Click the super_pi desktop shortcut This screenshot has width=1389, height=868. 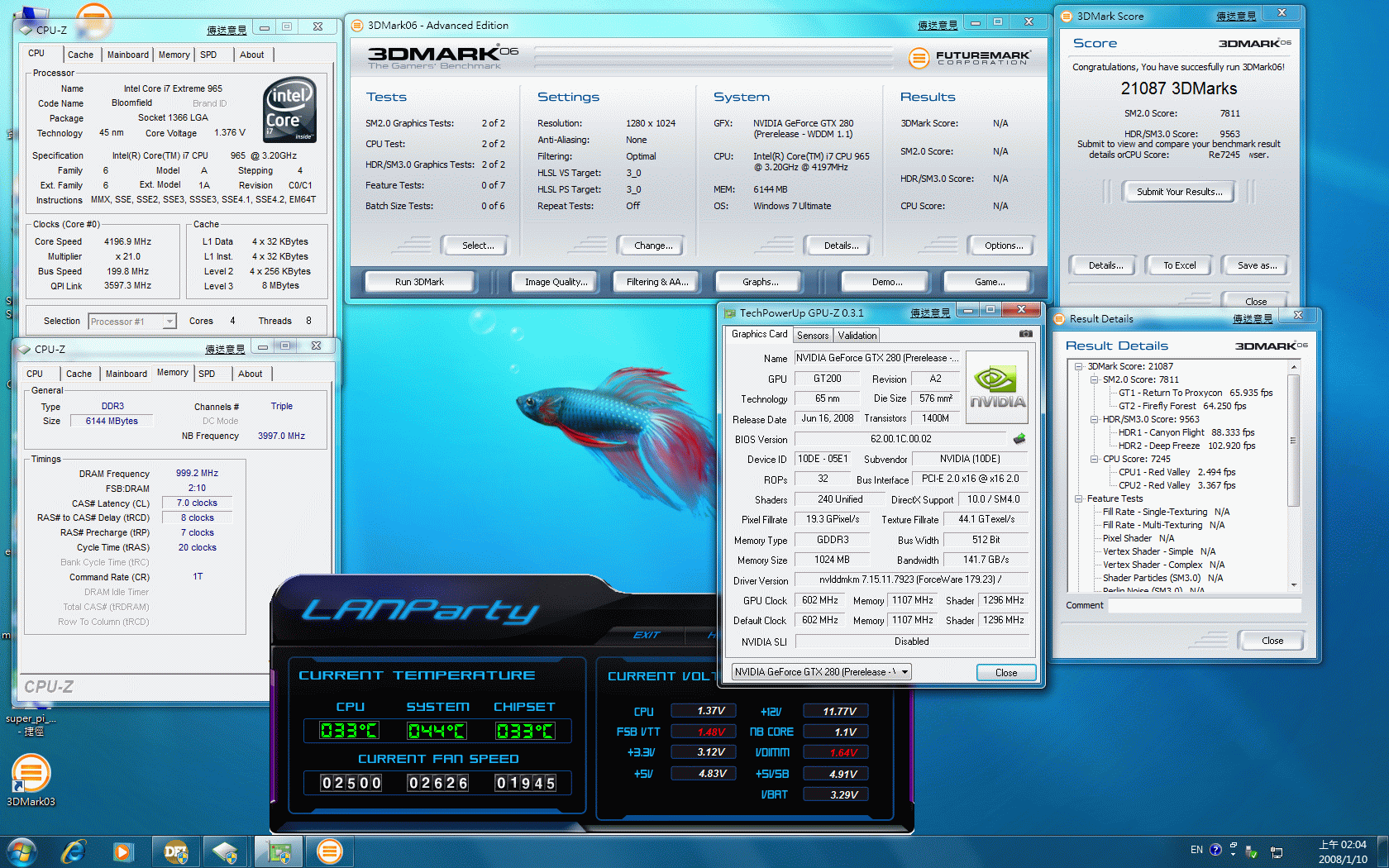[x=31, y=723]
